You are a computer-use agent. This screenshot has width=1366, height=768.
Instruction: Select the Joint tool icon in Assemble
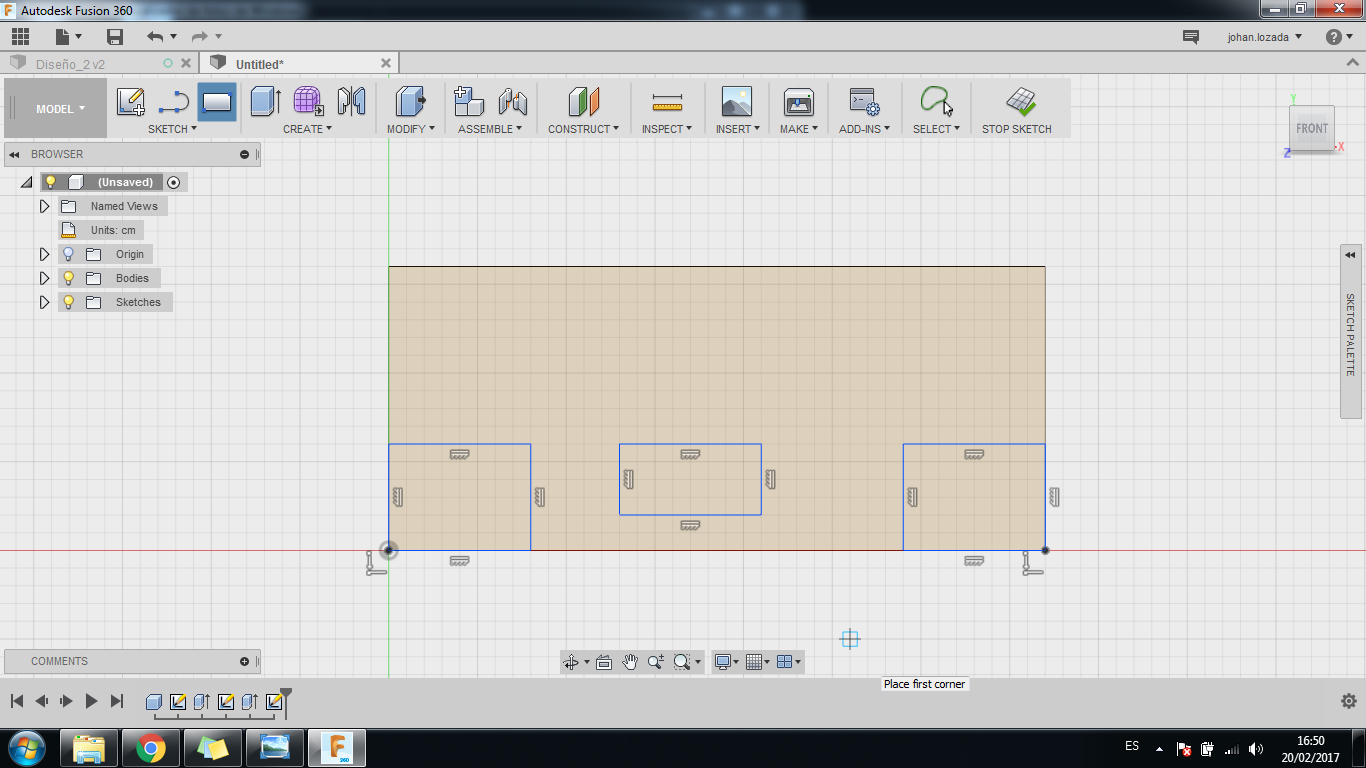click(513, 101)
